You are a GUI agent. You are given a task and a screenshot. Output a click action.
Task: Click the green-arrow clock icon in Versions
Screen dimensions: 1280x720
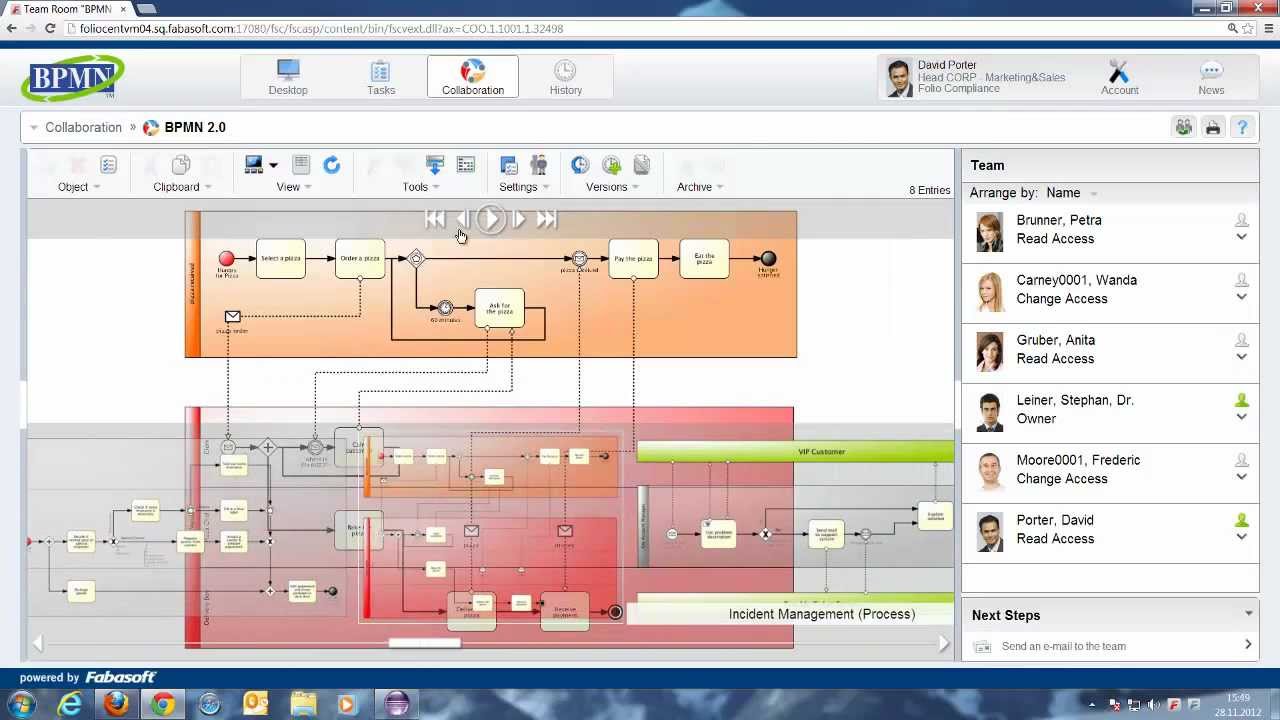[611, 164]
